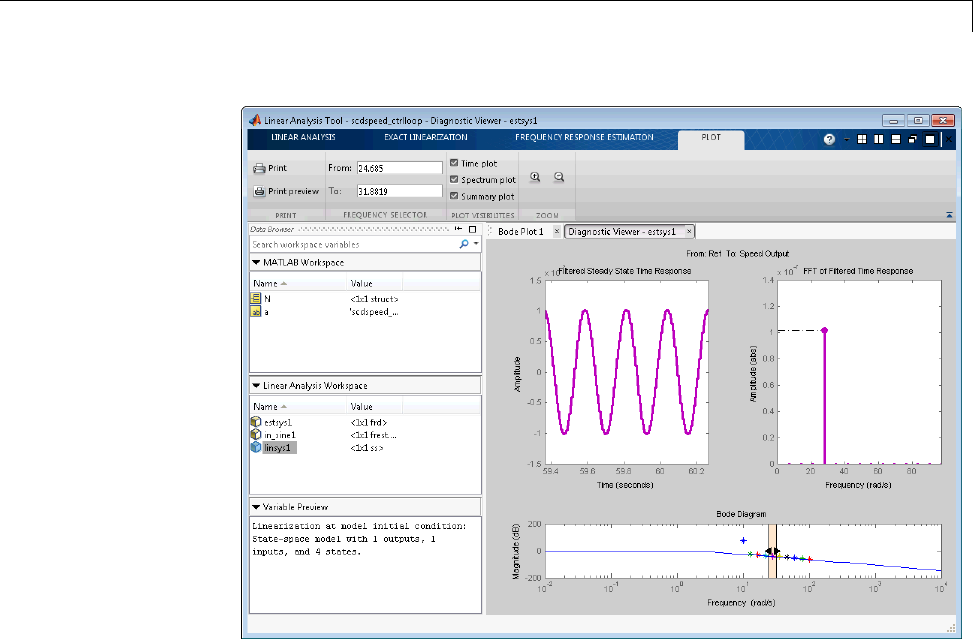Screen dimensions: 973x639
Task: Close the Diagnostic Viewer - estsys1 tab
Action: [689, 232]
